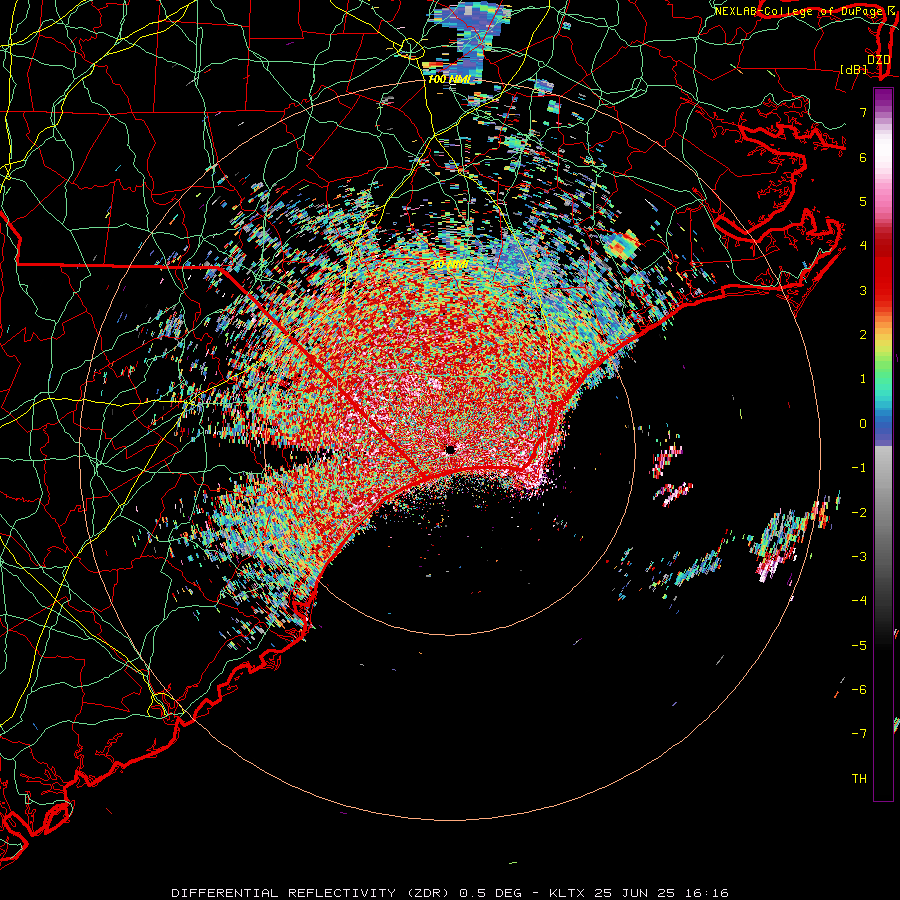Click the color scale label 2

pyautogui.click(x=863, y=335)
